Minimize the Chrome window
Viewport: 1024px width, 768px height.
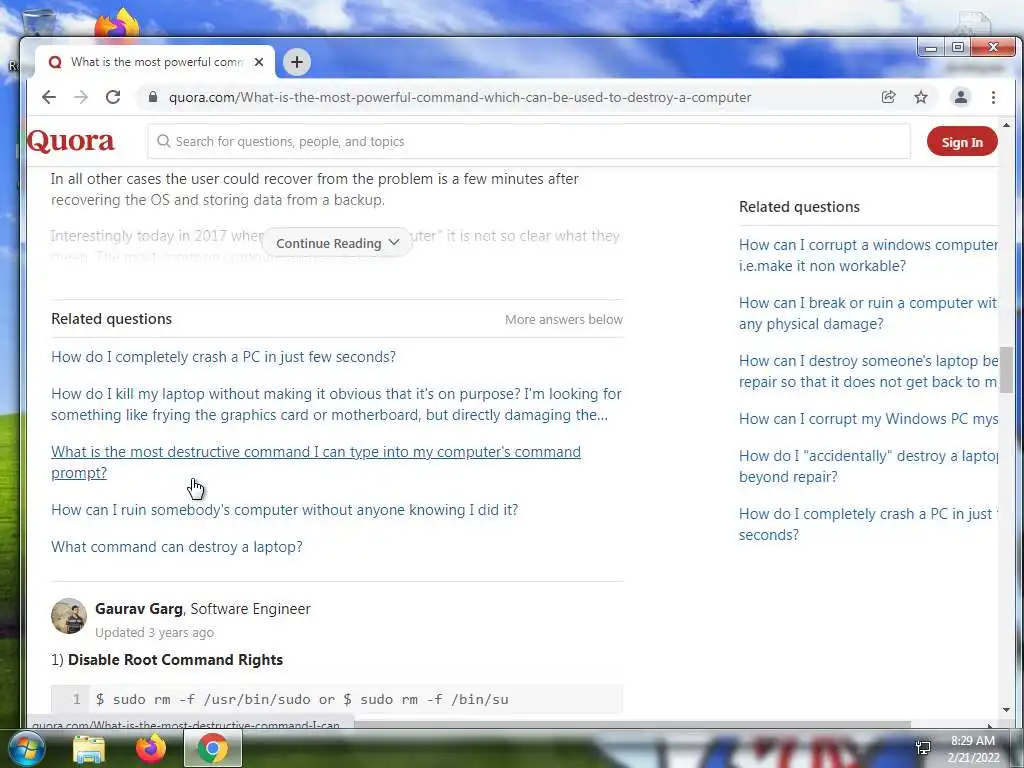[x=931, y=48]
